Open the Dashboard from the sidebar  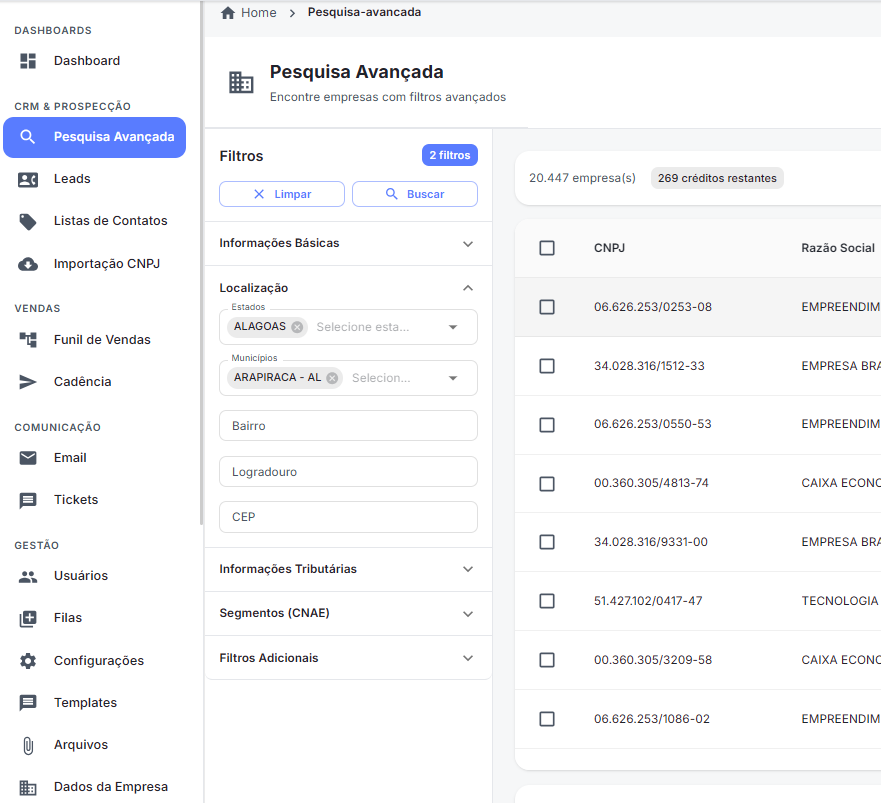86,60
